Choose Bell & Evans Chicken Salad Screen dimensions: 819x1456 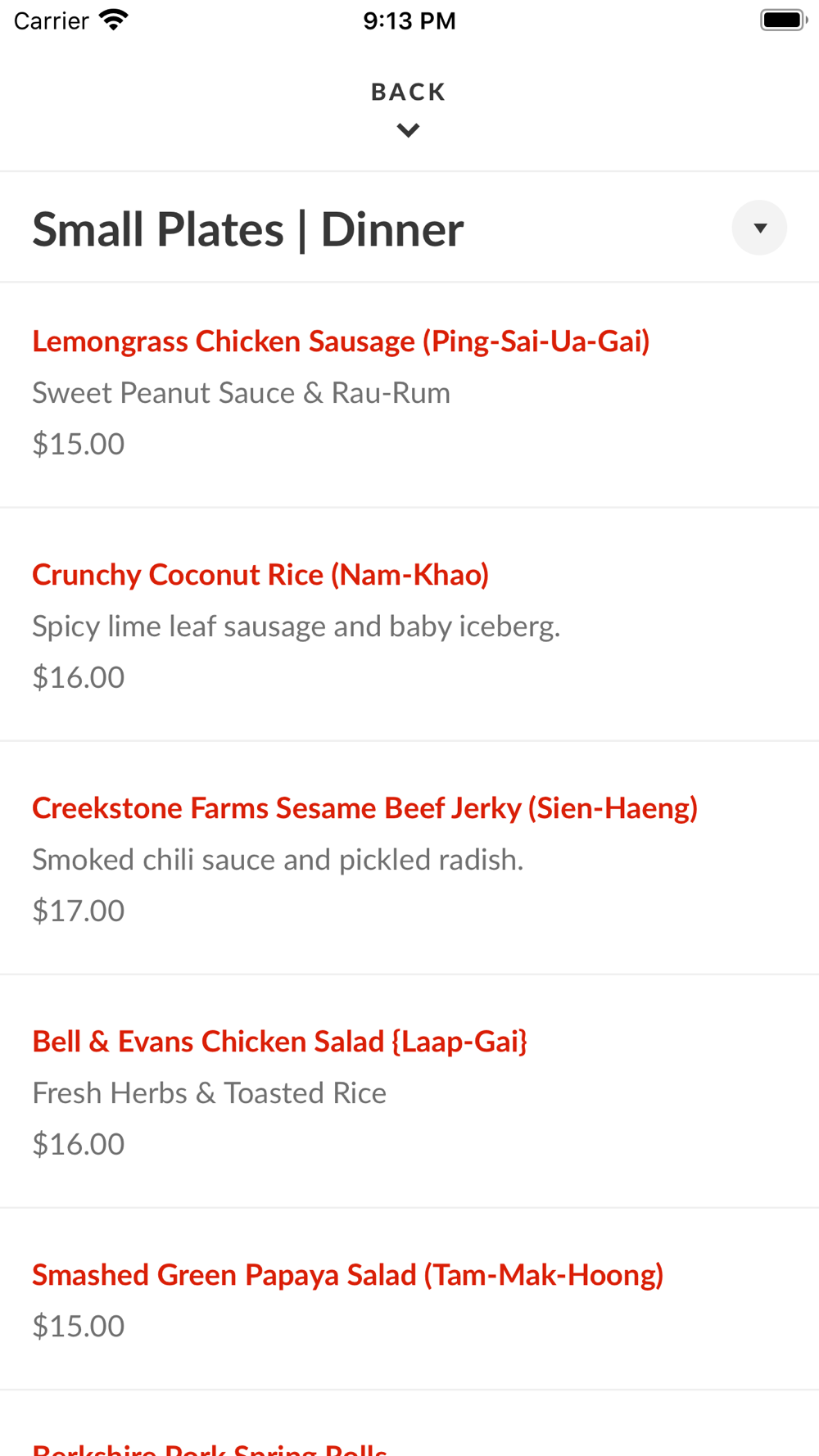tap(279, 1042)
